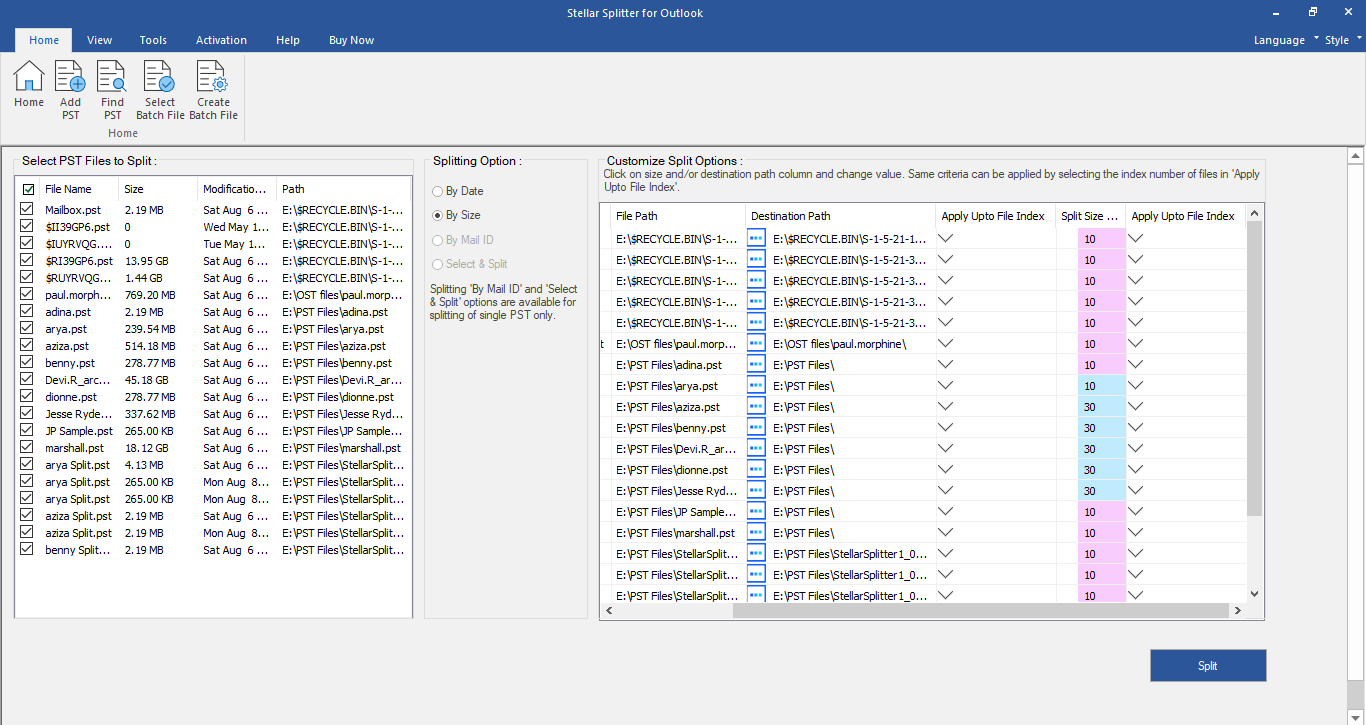Click the Add PST icon
The height and width of the screenshot is (725, 1366).
(x=70, y=90)
